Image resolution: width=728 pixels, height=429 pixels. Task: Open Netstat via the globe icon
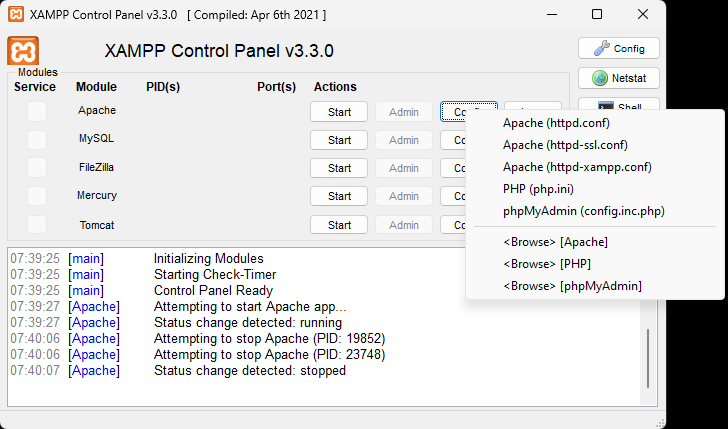pyautogui.click(x=600, y=78)
